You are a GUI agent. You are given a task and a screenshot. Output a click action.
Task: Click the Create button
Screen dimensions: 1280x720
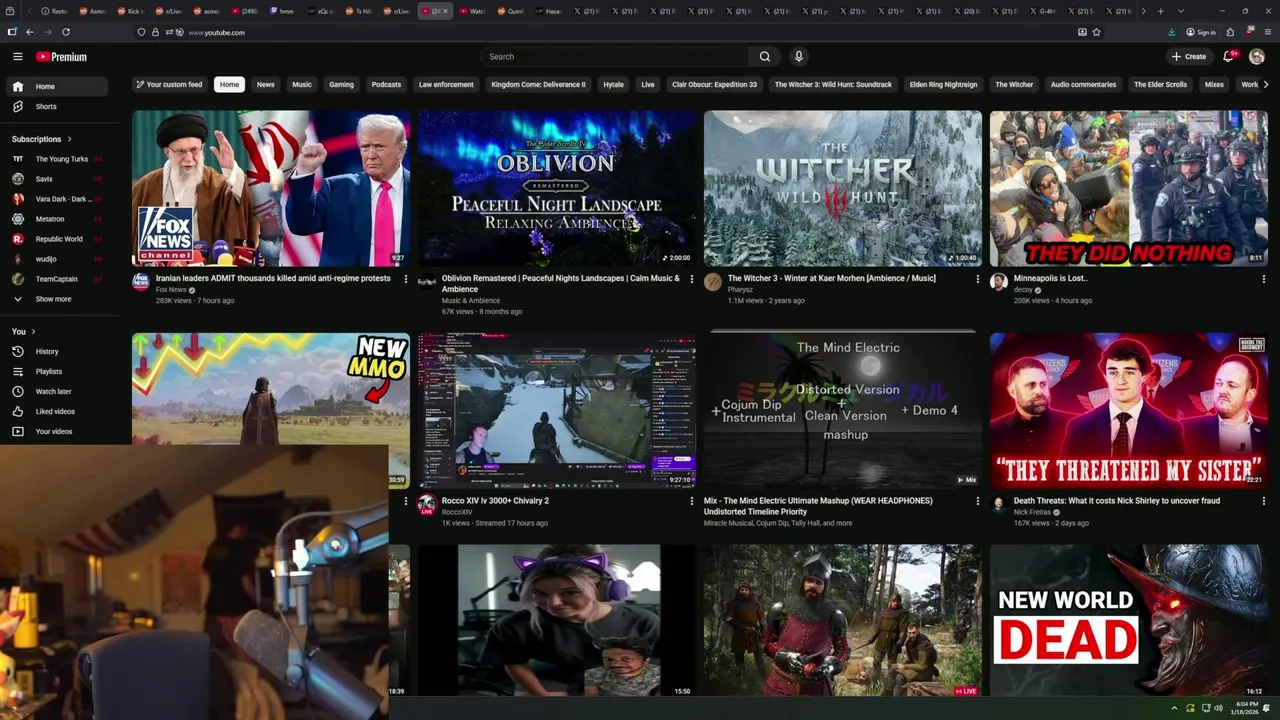tap(1189, 57)
